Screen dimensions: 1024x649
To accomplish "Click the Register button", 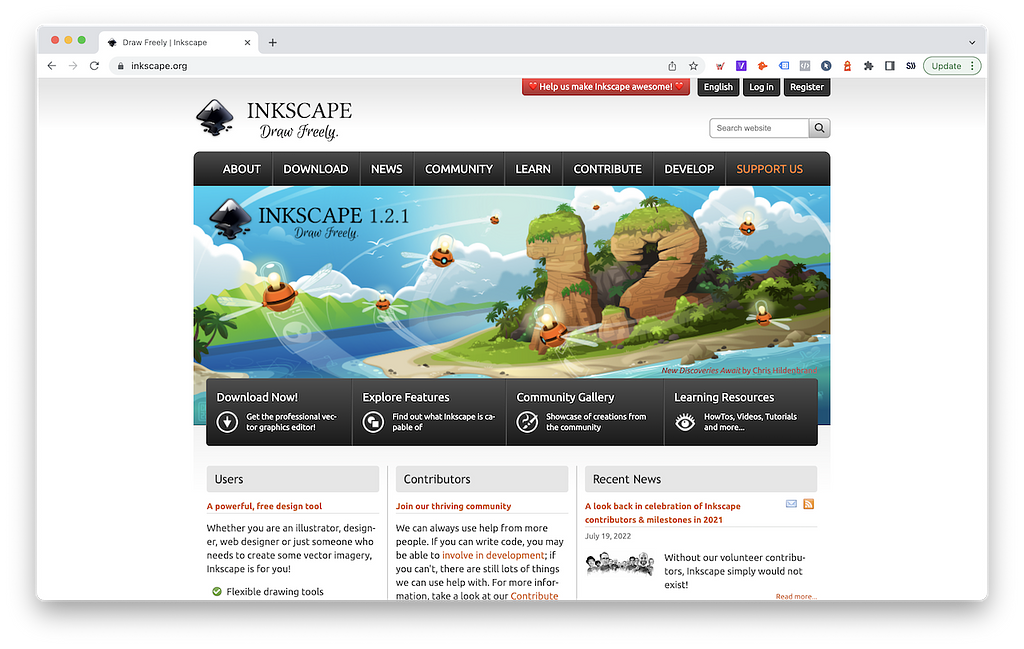I will pyautogui.click(x=807, y=87).
